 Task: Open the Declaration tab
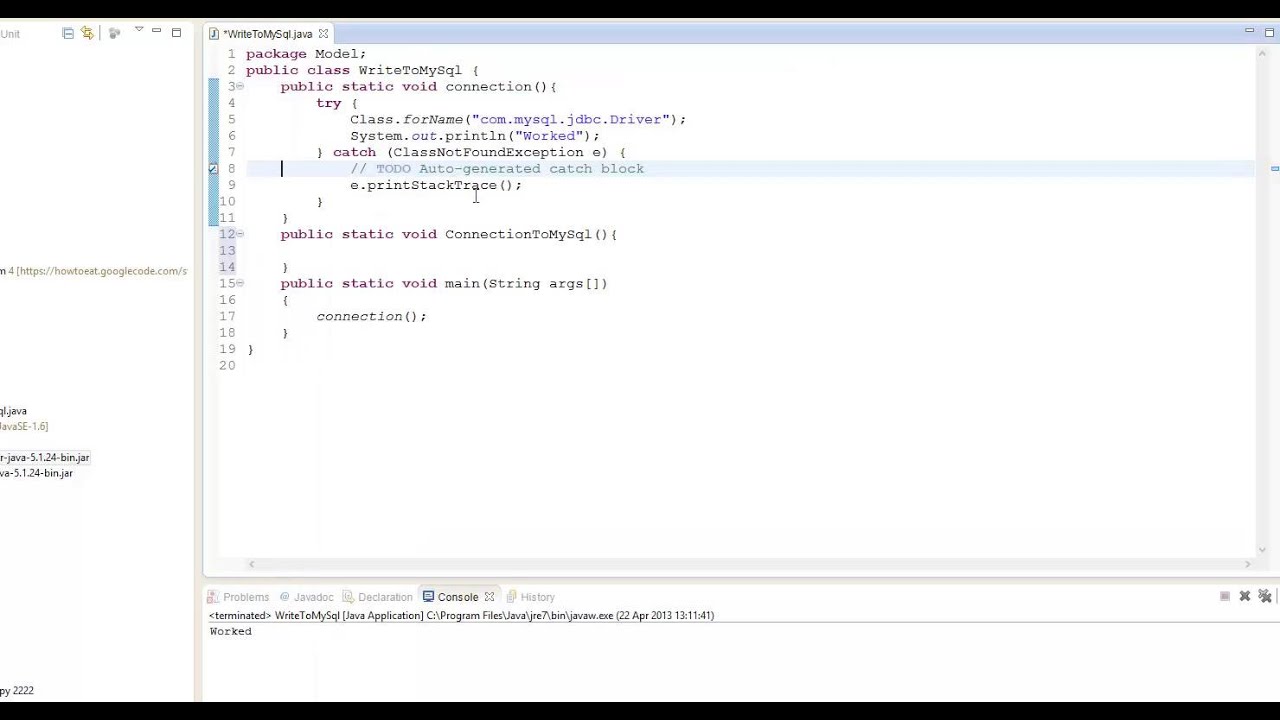[x=377, y=597]
